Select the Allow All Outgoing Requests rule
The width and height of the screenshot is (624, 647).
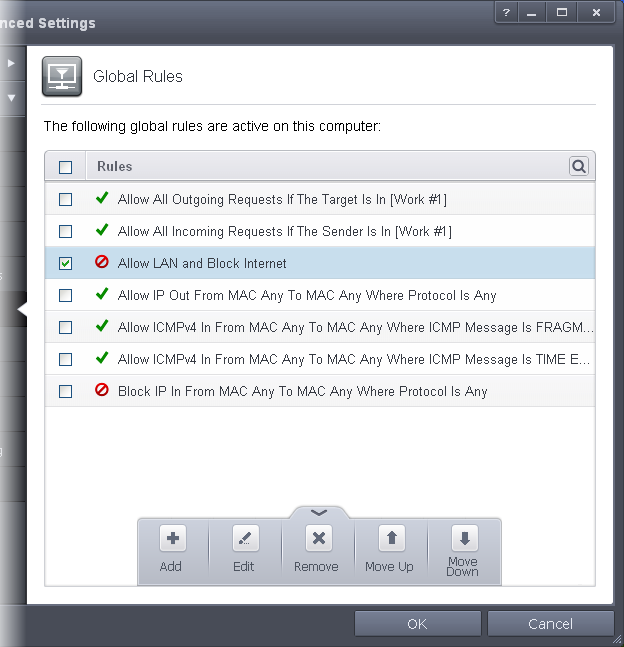coord(282,200)
